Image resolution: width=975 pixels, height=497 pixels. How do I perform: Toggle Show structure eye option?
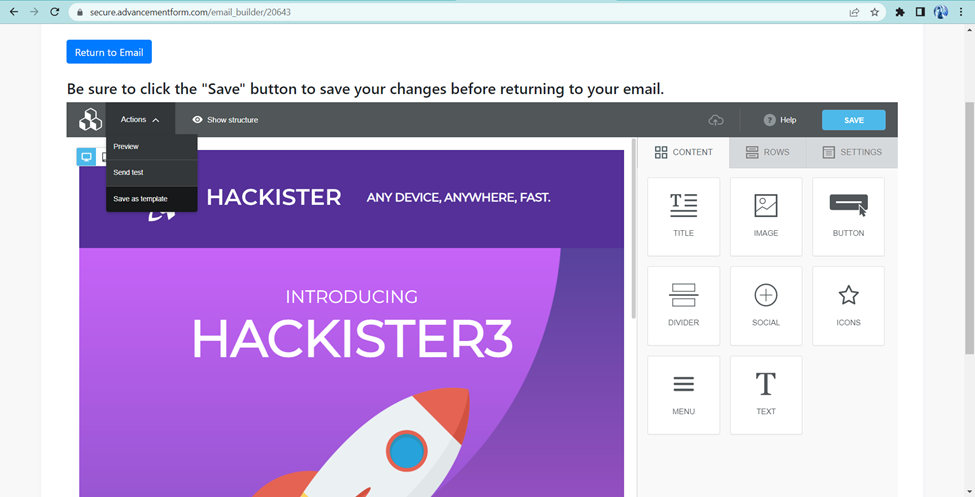pyautogui.click(x=225, y=120)
